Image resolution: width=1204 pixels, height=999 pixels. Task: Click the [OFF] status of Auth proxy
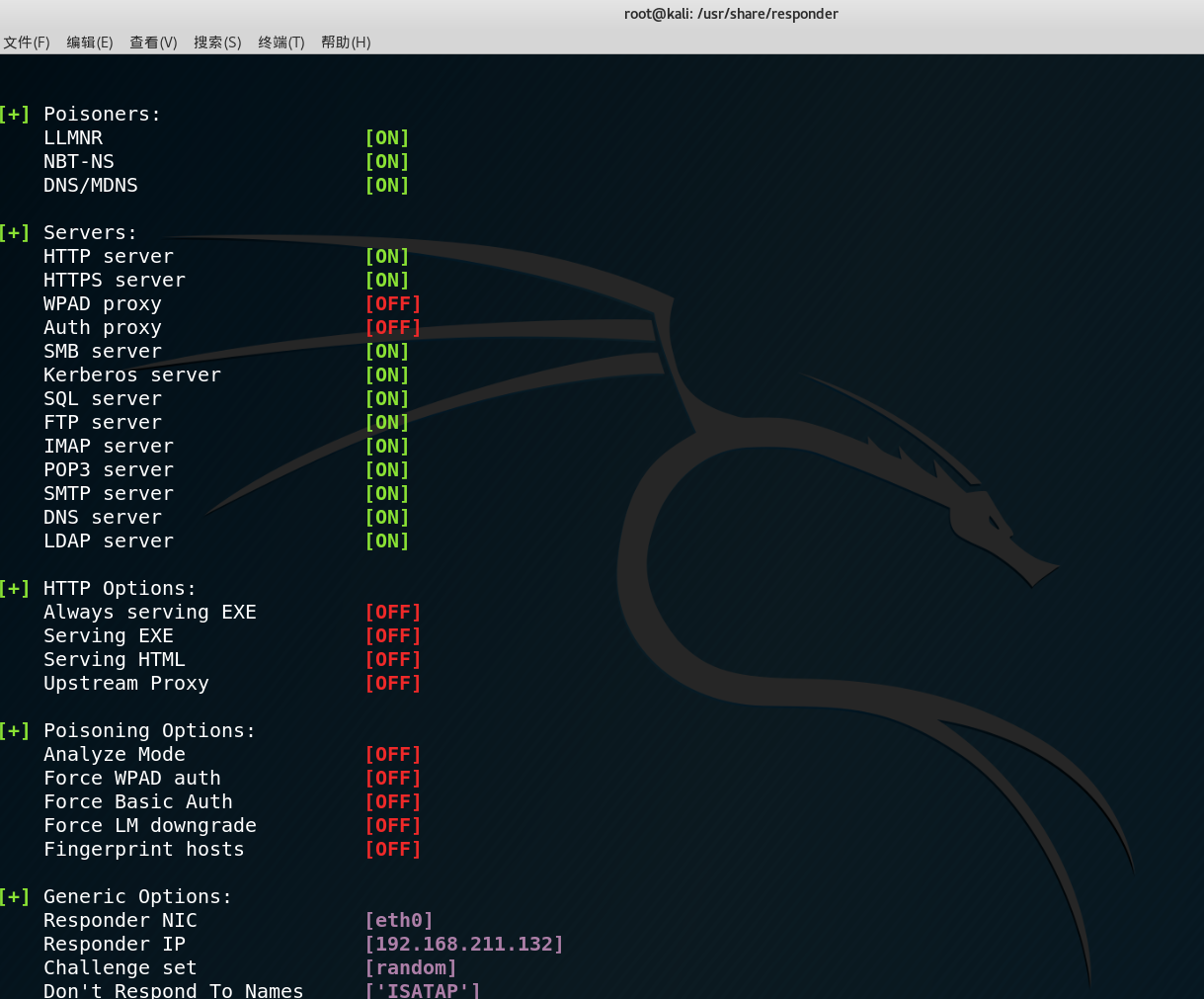(393, 328)
